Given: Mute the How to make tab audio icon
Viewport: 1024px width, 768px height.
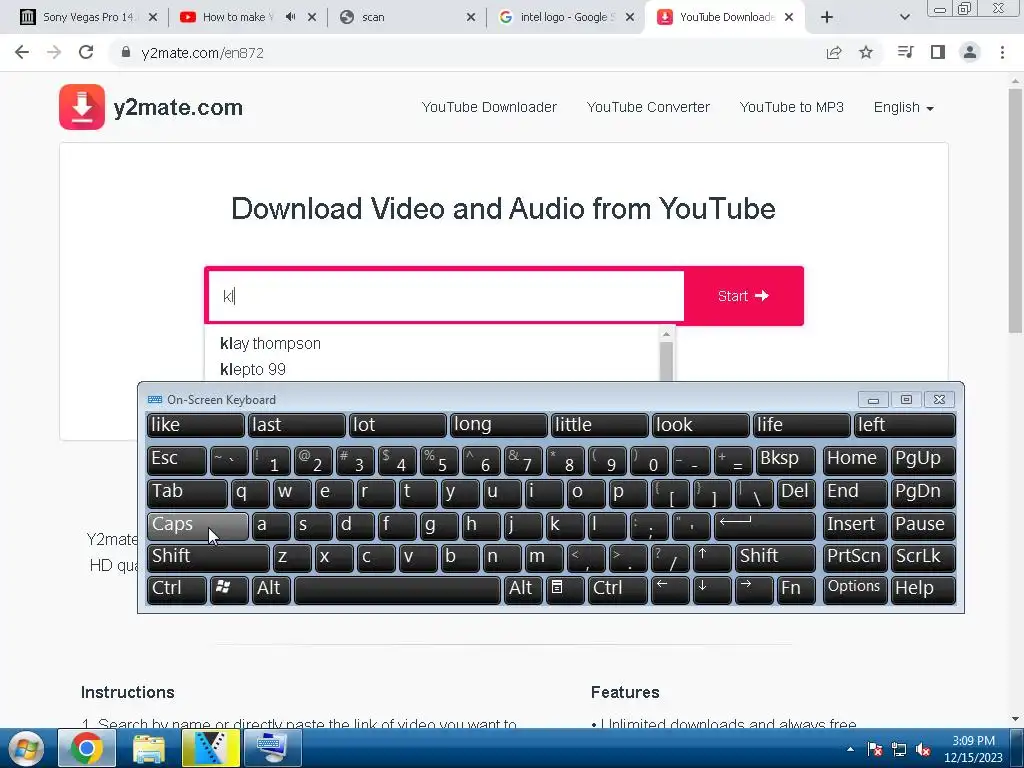Looking at the screenshot, I should [x=291, y=17].
